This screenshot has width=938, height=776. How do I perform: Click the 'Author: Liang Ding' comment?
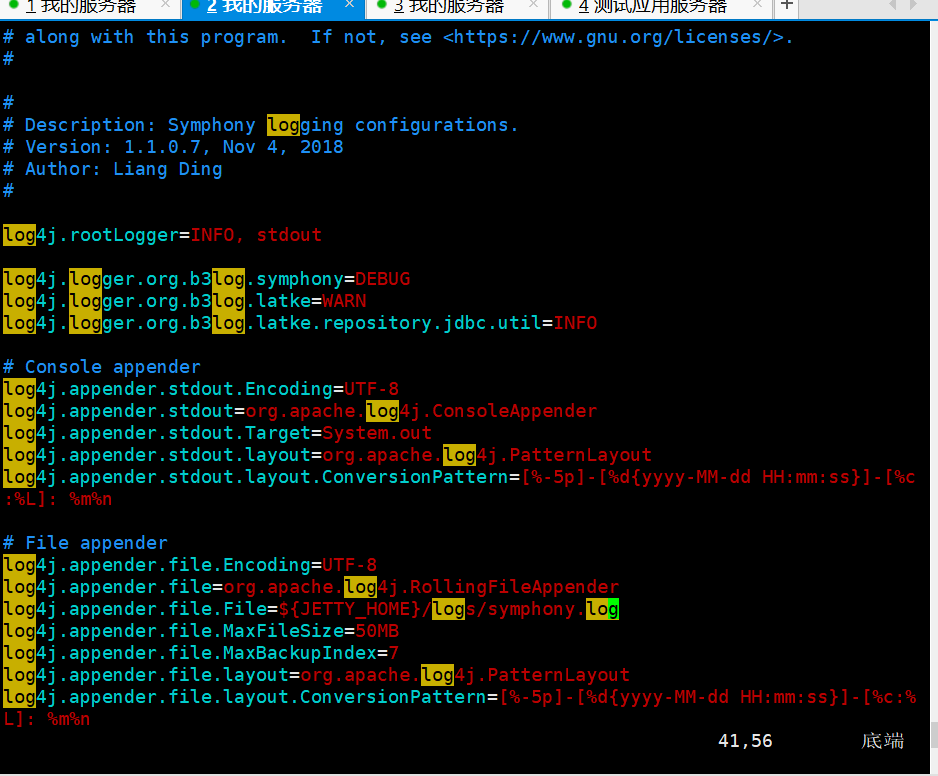pyautogui.click(x=112, y=169)
